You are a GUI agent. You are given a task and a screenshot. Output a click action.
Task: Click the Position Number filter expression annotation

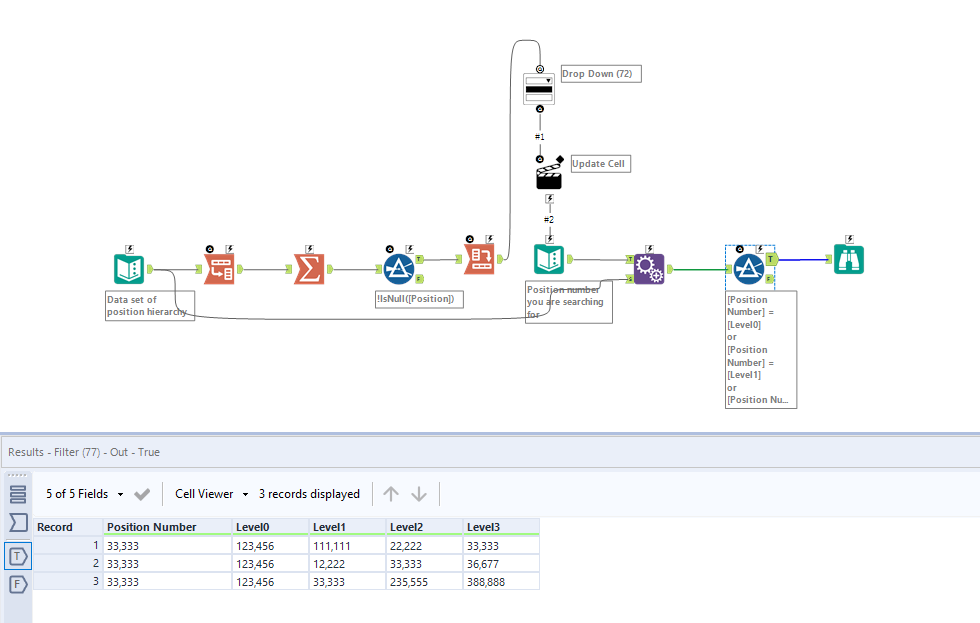pos(761,350)
